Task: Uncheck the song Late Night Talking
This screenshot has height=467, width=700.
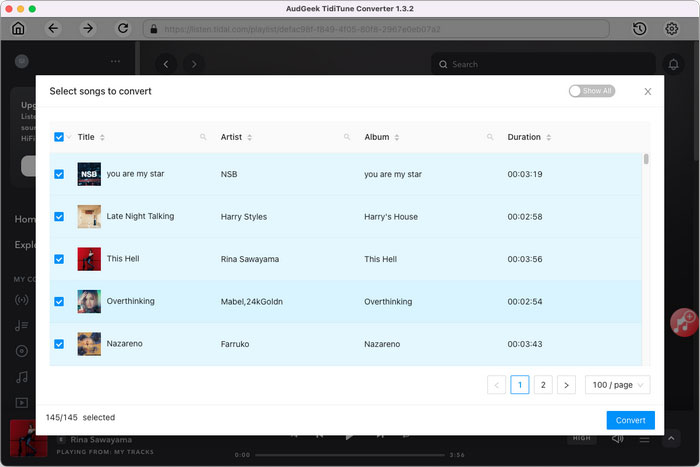Action: coord(59,217)
